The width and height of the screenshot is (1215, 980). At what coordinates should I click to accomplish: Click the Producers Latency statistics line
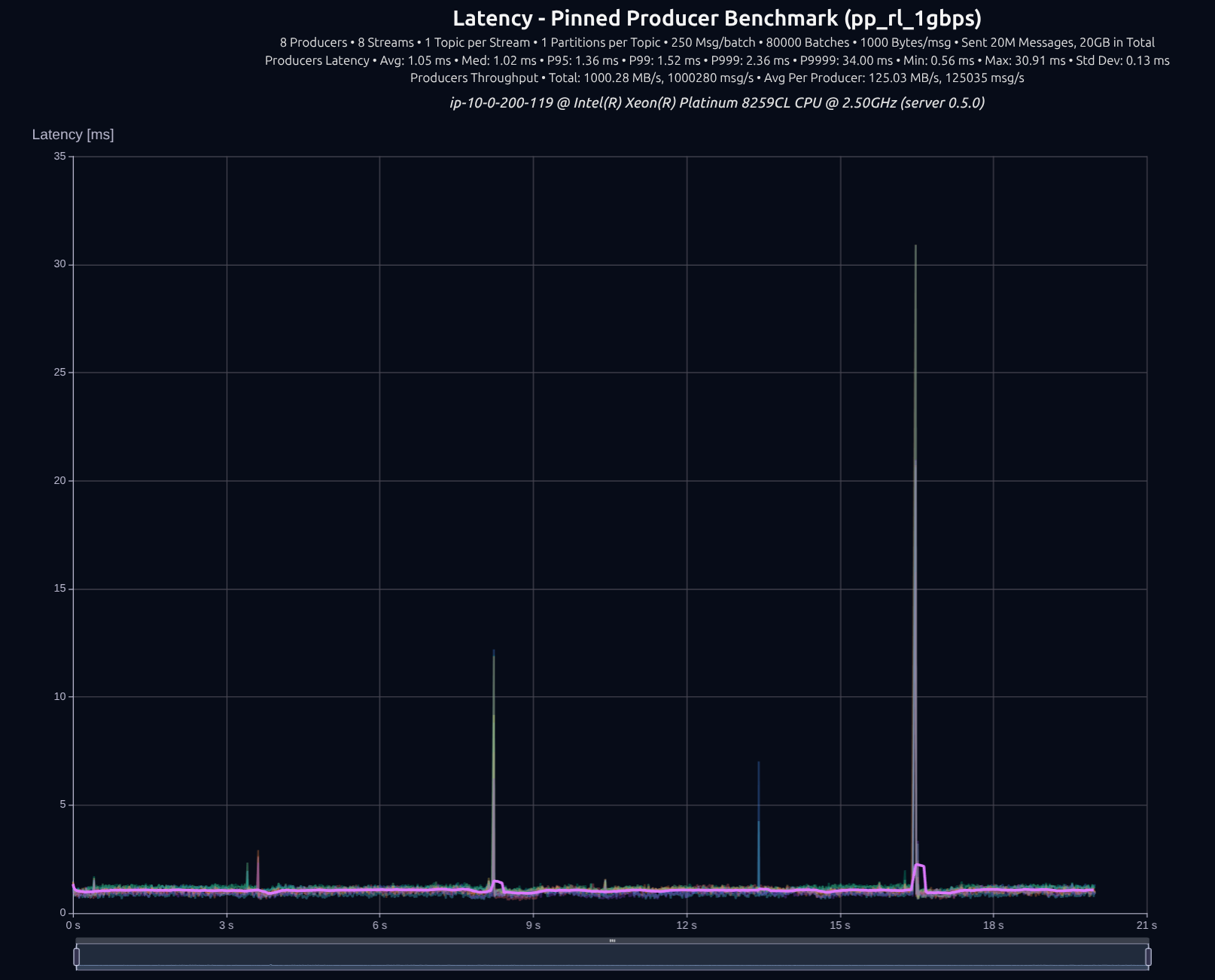point(717,60)
